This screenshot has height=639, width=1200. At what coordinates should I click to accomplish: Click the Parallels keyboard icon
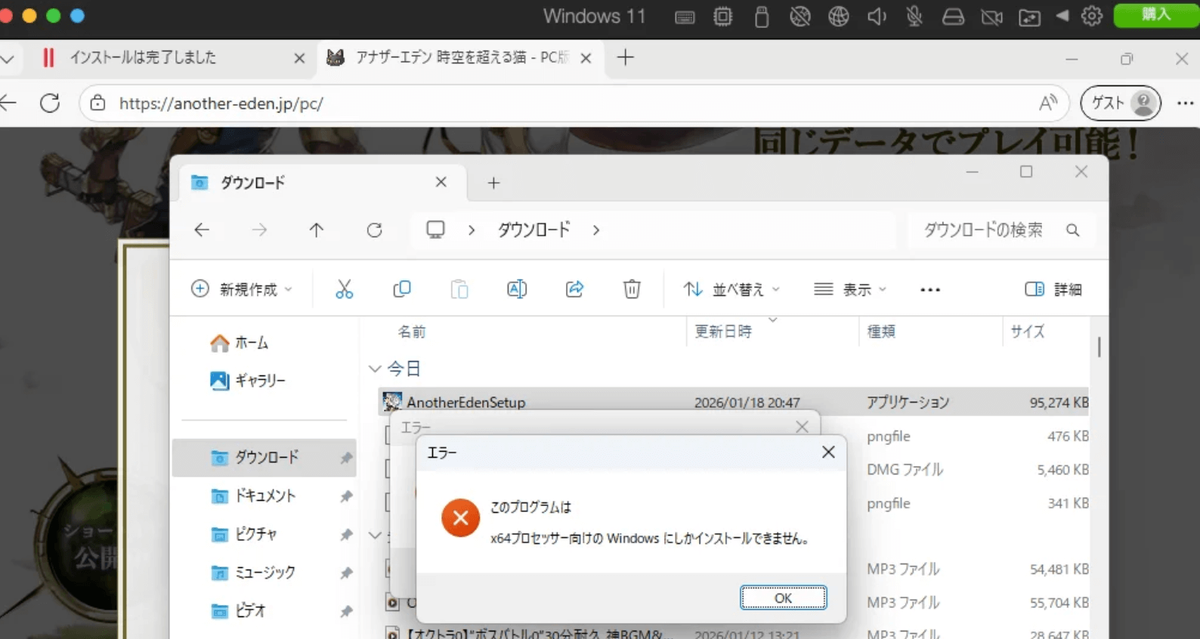685,16
